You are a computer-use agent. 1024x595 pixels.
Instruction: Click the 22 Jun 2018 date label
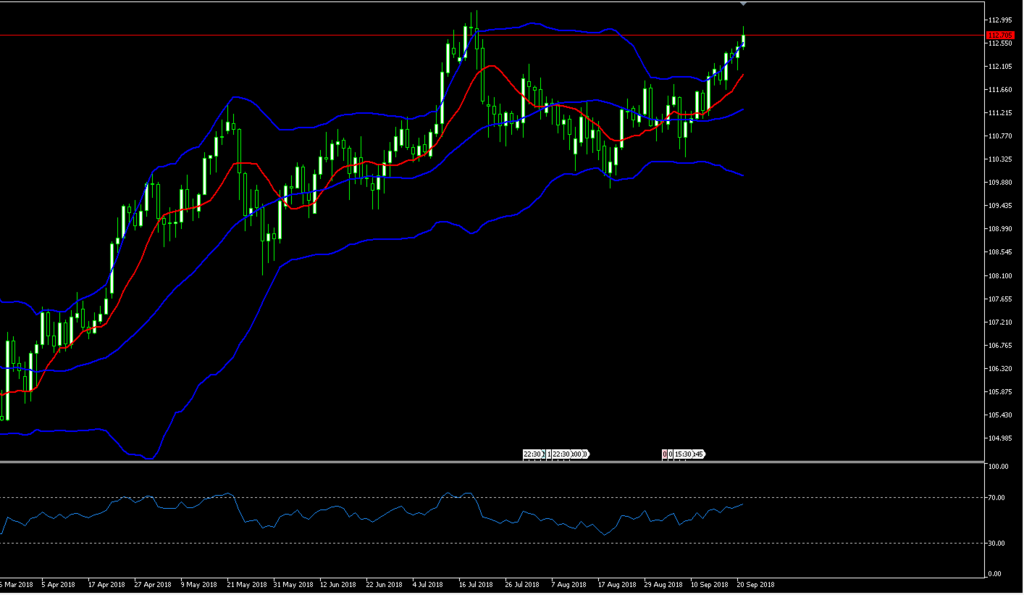(384, 585)
